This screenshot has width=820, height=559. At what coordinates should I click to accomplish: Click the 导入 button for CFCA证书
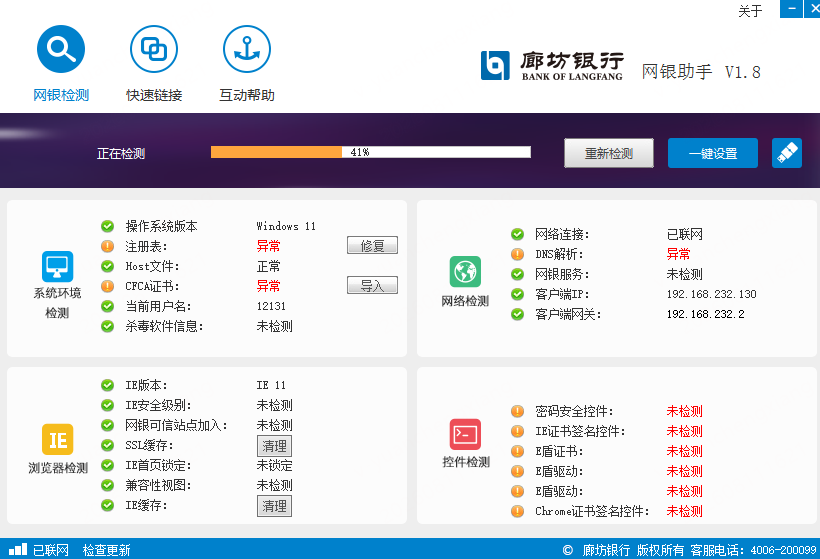click(372, 286)
